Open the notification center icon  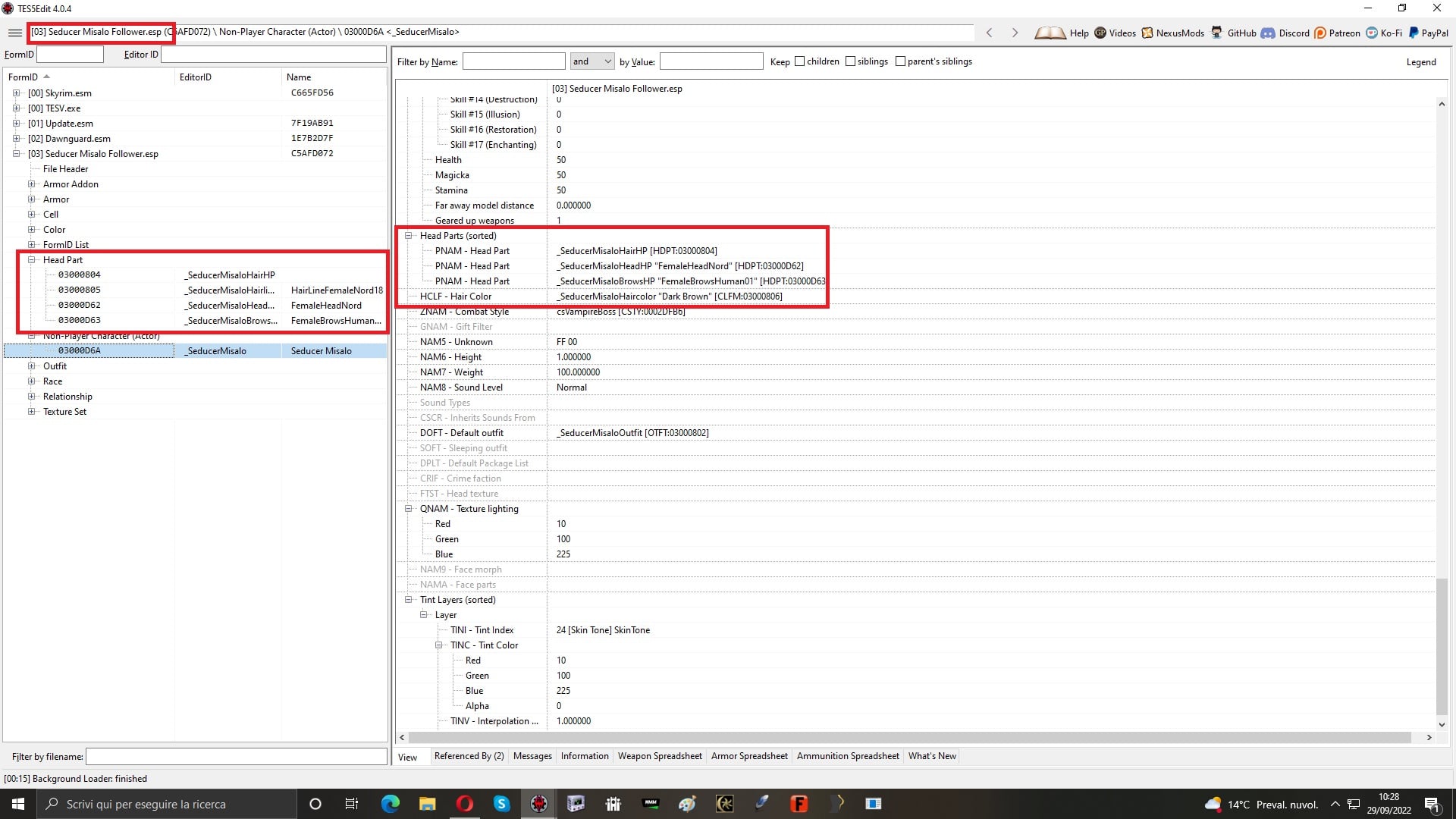1432,804
